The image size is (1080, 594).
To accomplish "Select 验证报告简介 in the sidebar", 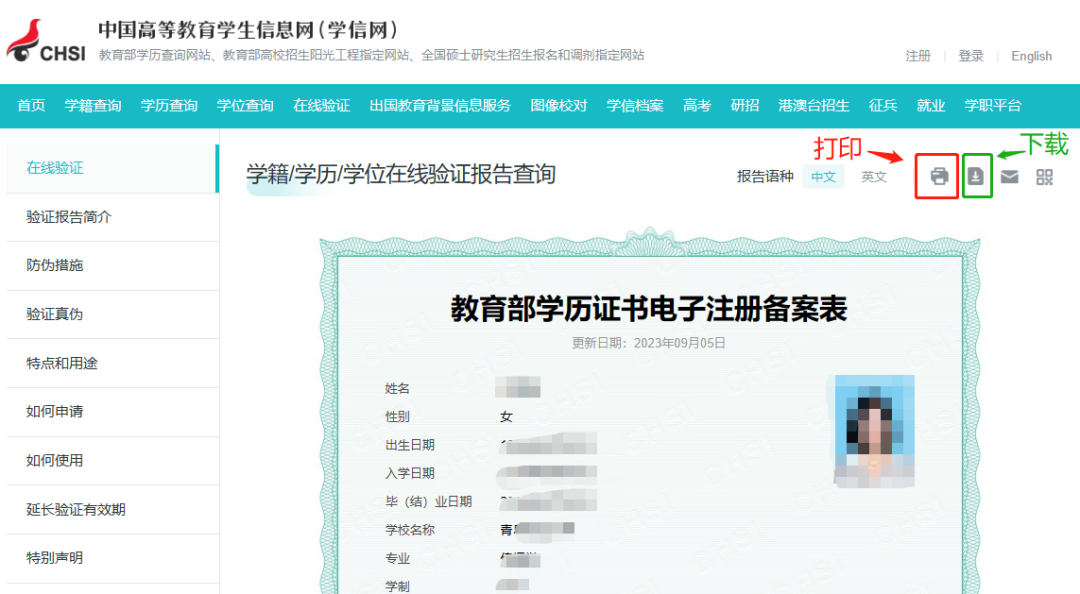I will pos(69,217).
